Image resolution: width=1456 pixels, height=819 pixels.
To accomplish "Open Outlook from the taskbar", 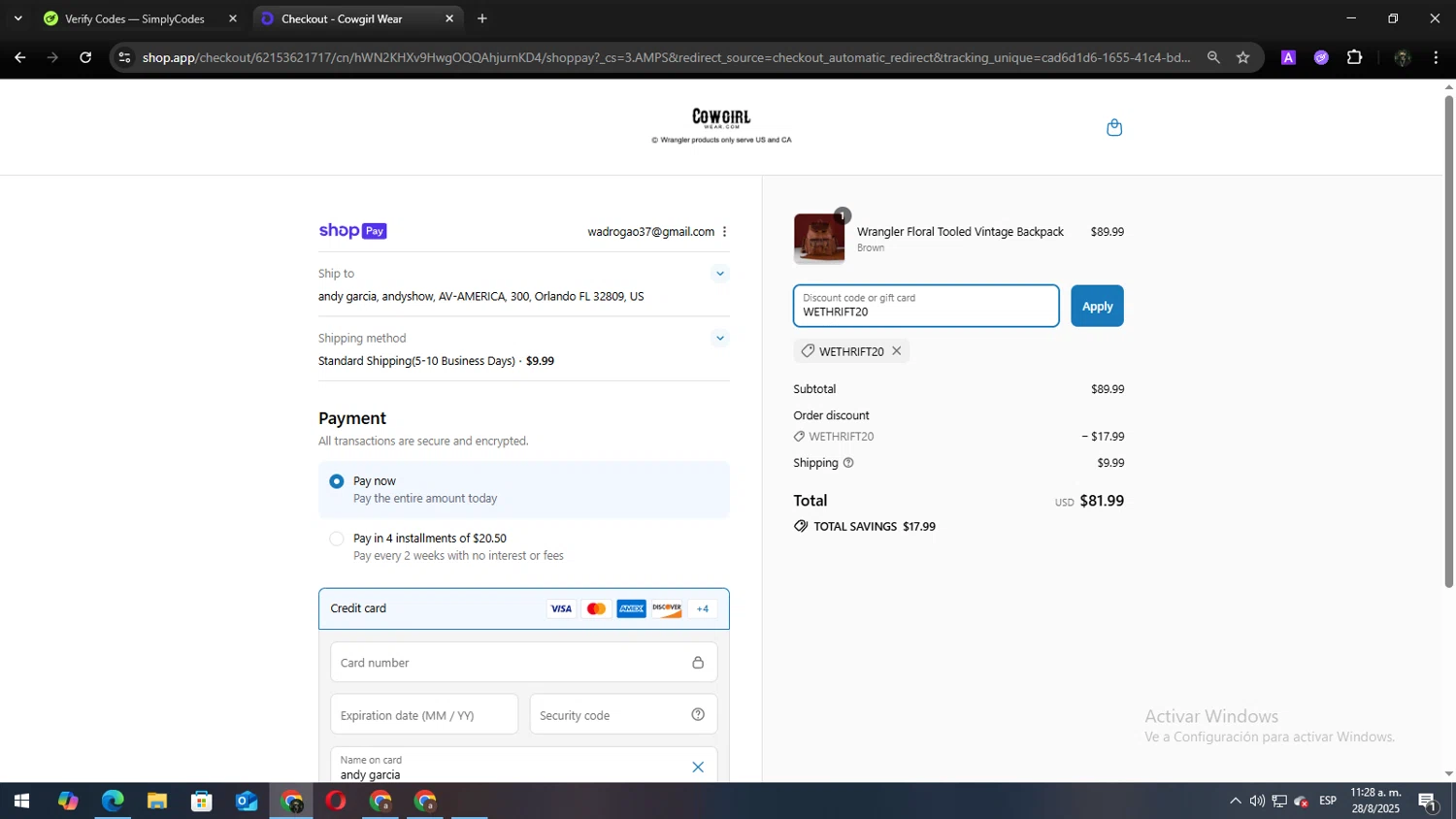I will pos(247,802).
